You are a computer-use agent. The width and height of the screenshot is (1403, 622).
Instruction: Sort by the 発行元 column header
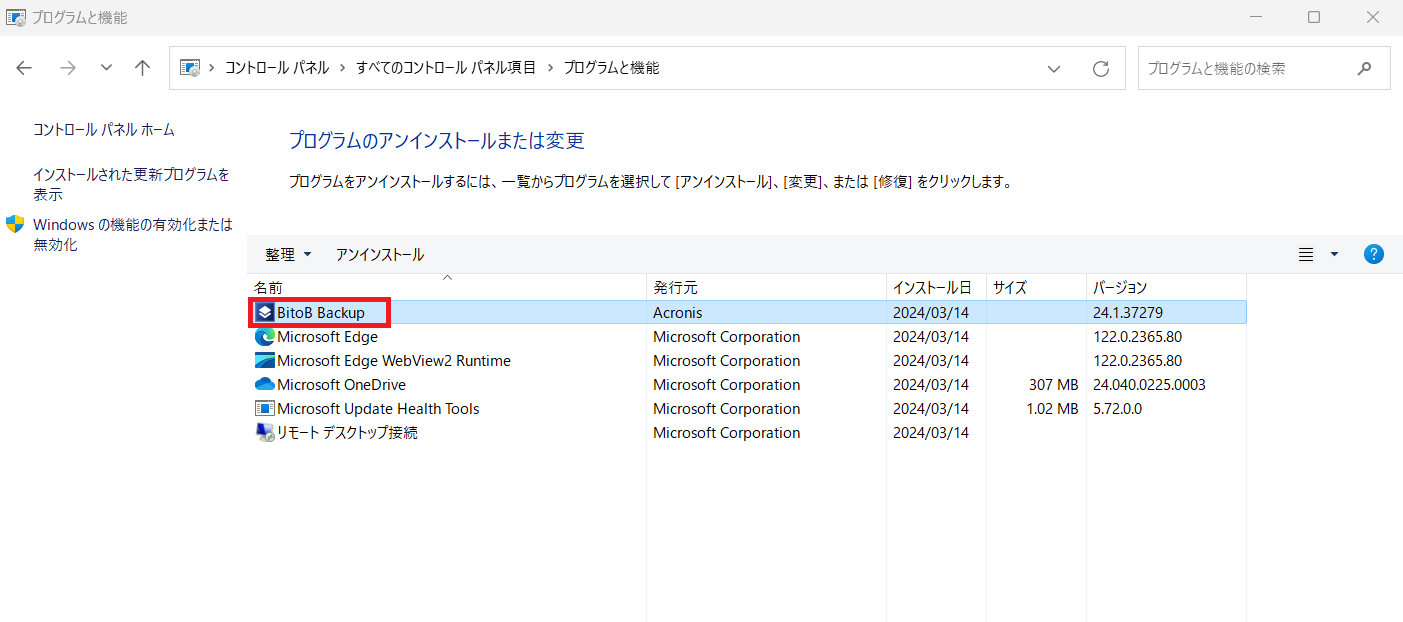766,288
